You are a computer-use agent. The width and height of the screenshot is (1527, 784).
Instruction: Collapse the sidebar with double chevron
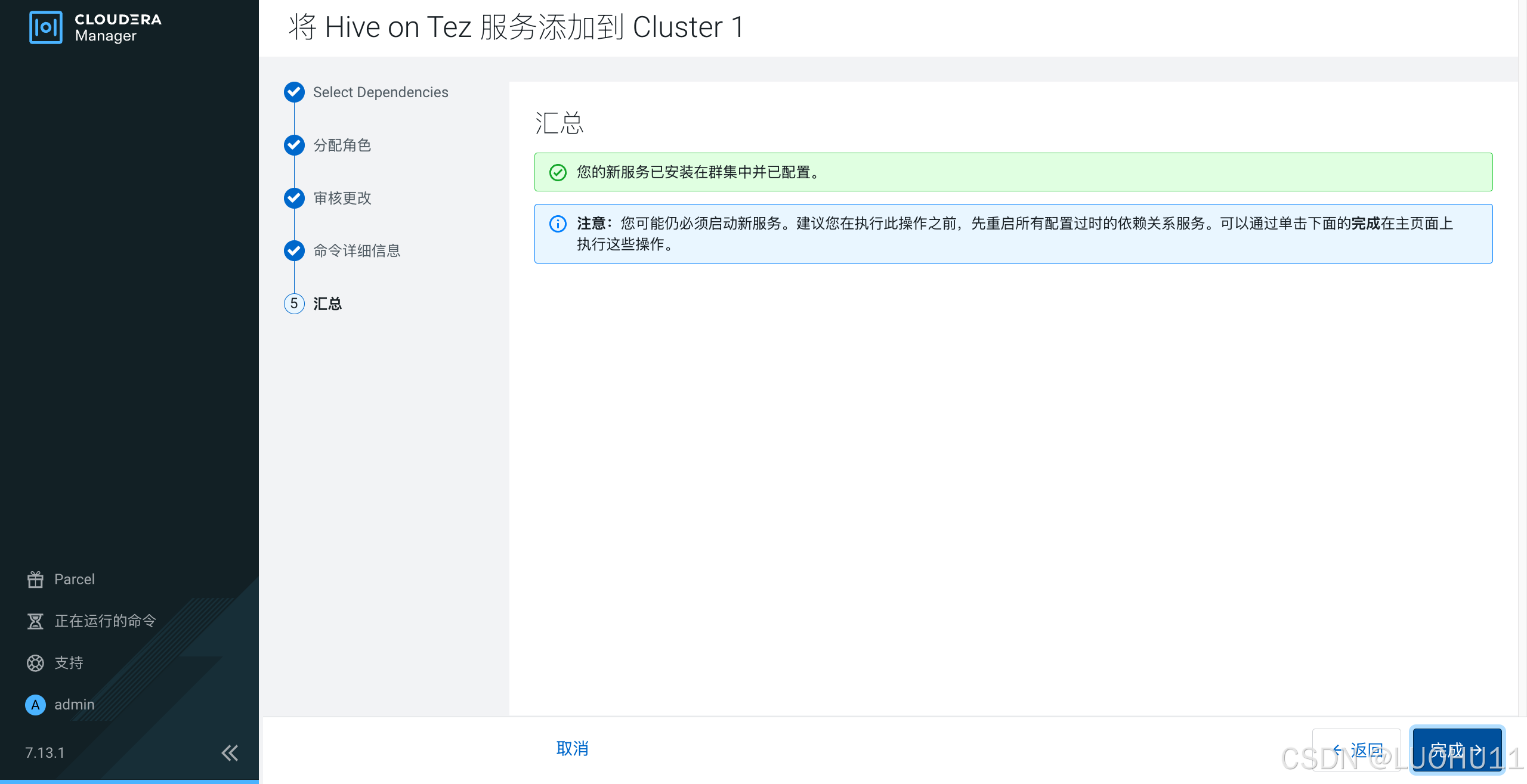(230, 752)
